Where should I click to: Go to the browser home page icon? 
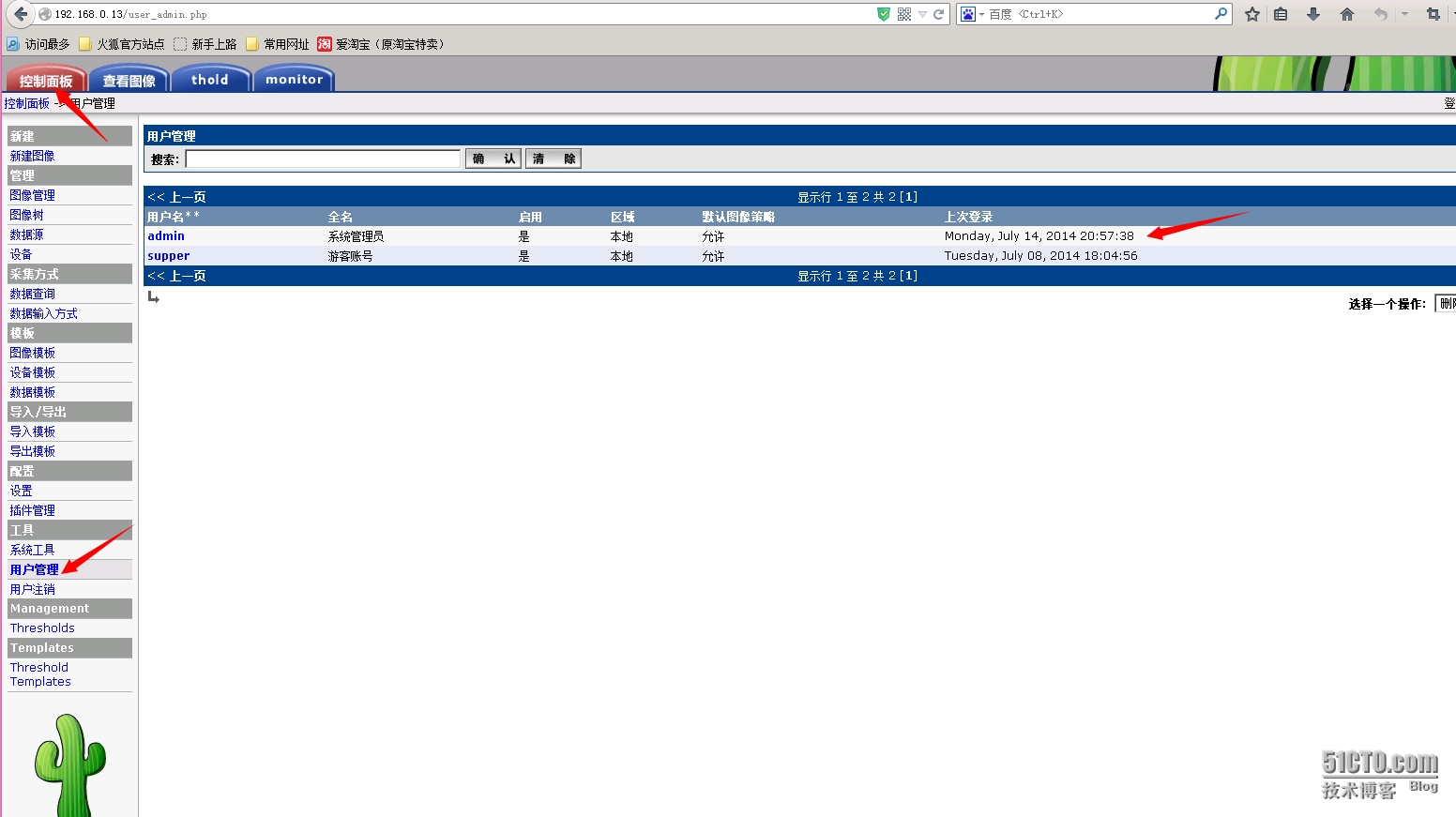1347,14
